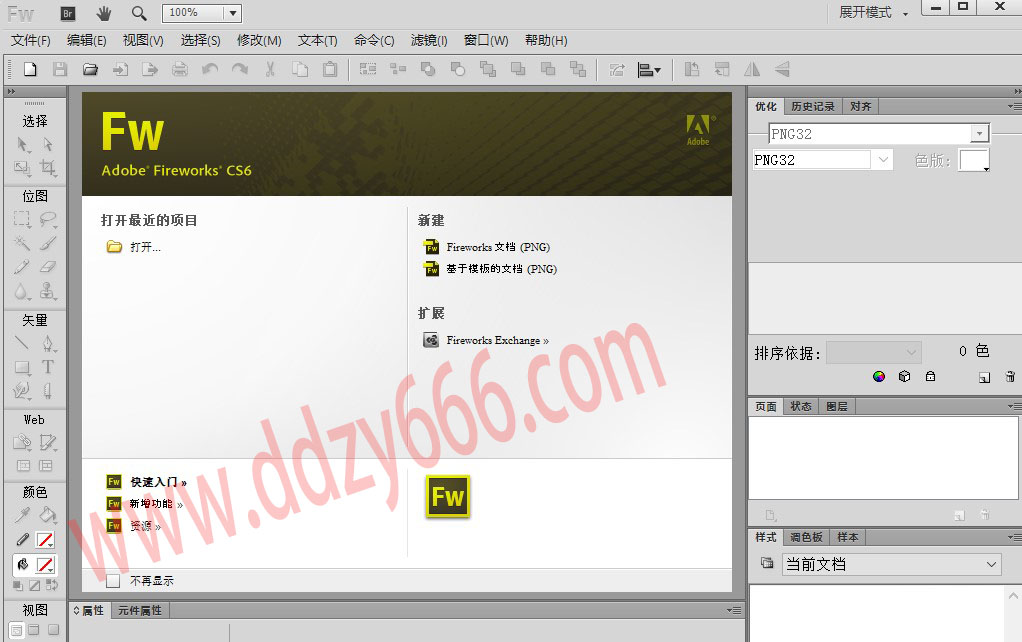Open Adobe Bridge with the Br icon
The width and height of the screenshot is (1022, 642).
pos(68,13)
